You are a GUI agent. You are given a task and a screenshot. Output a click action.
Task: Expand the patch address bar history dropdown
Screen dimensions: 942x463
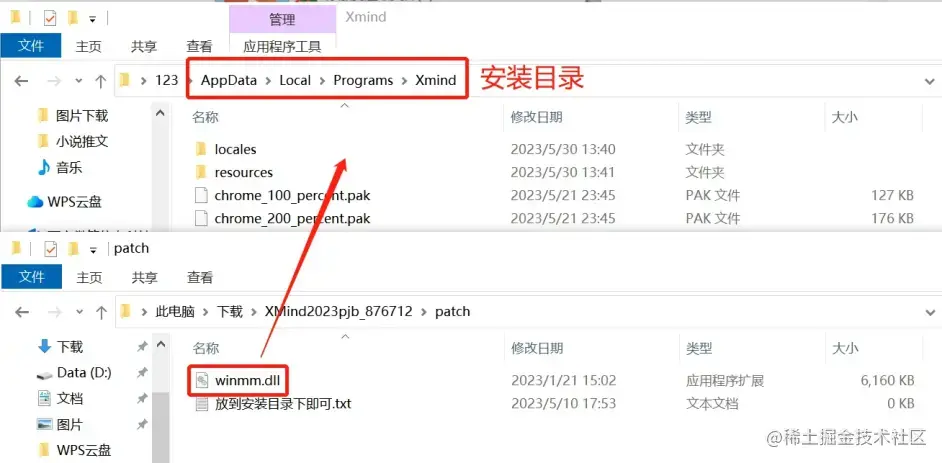(x=931, y=312)
